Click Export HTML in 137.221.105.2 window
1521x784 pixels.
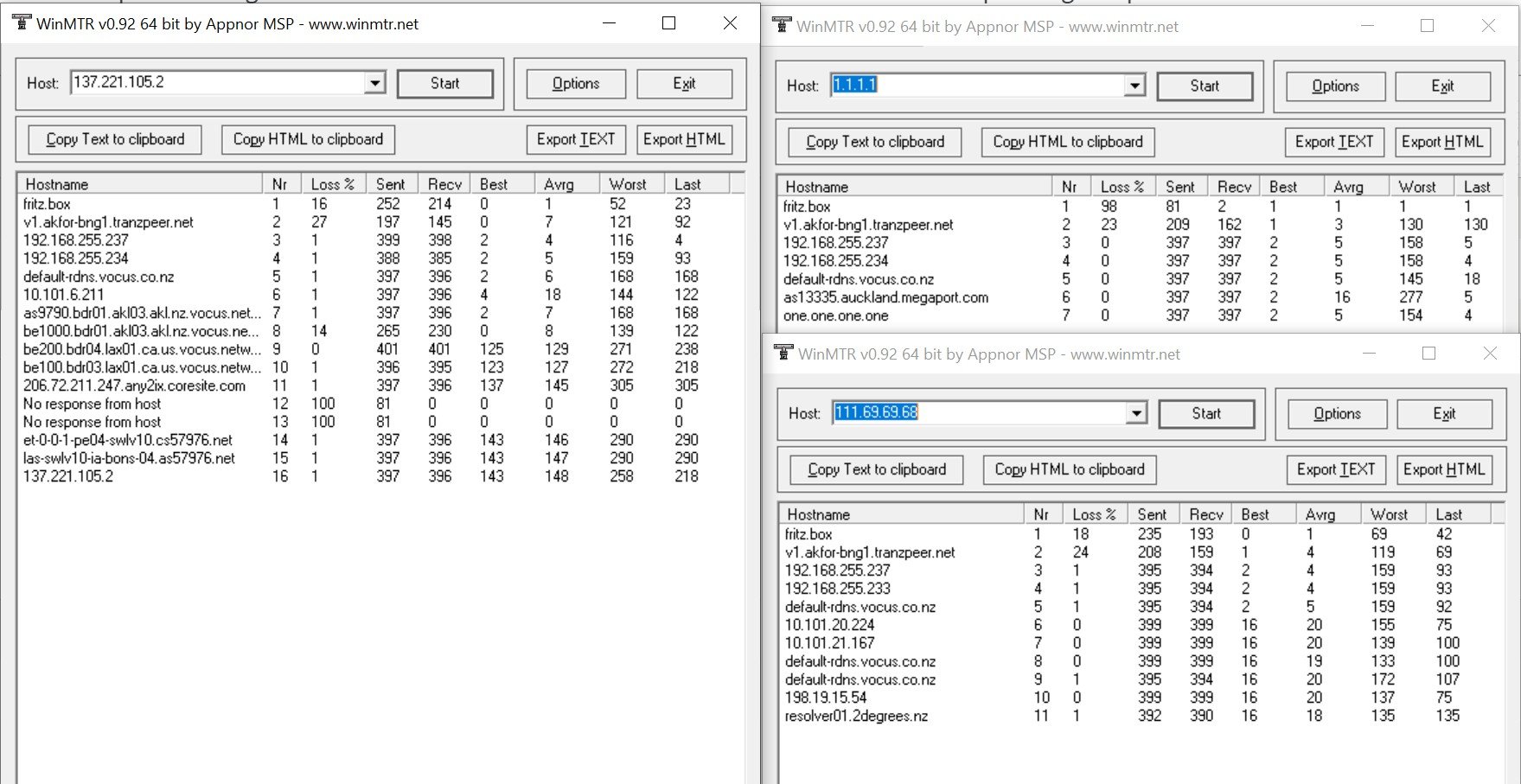tap(684, 140)
